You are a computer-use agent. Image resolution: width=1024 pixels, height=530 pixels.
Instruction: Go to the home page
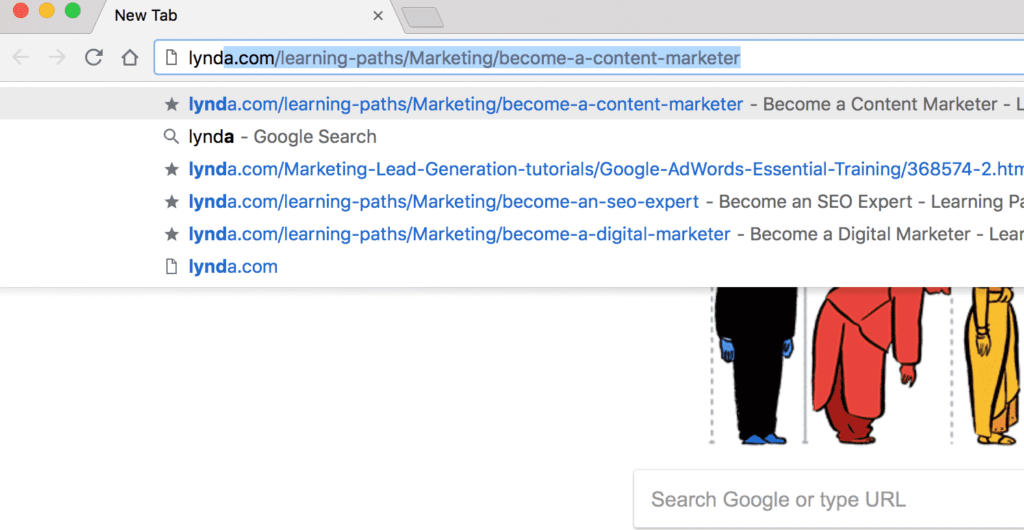(x=129, y=58)
